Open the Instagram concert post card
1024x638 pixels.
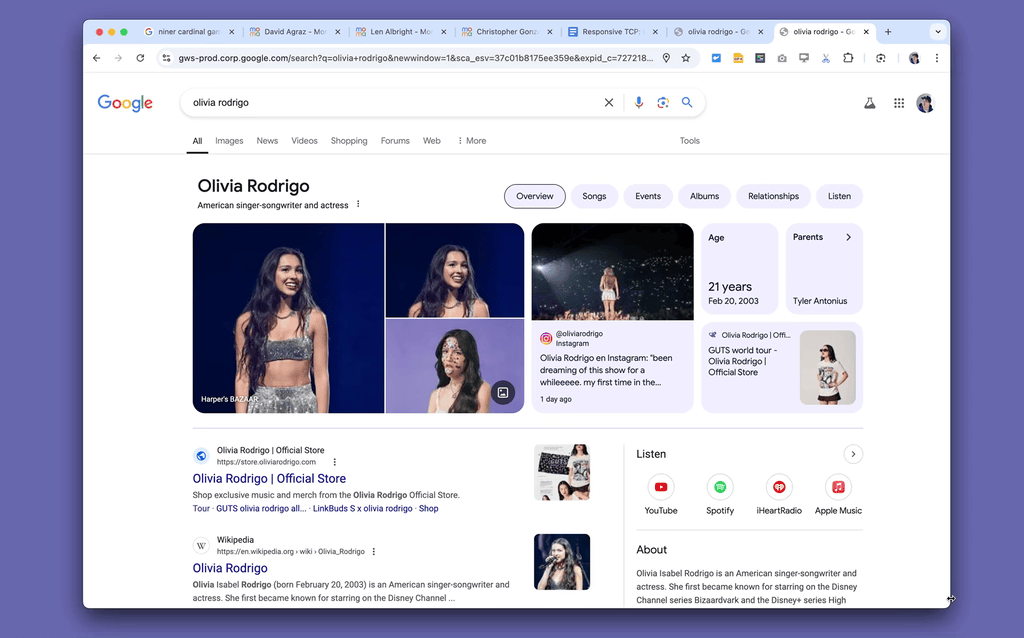[x=613, y=318]
